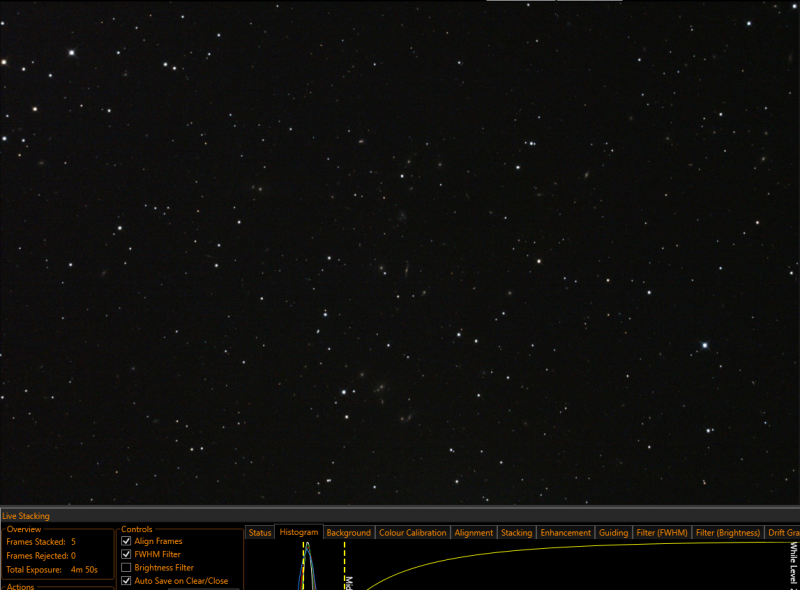Click the Overview group label
This screenshot has height=590, width=800.
(24, 529)
